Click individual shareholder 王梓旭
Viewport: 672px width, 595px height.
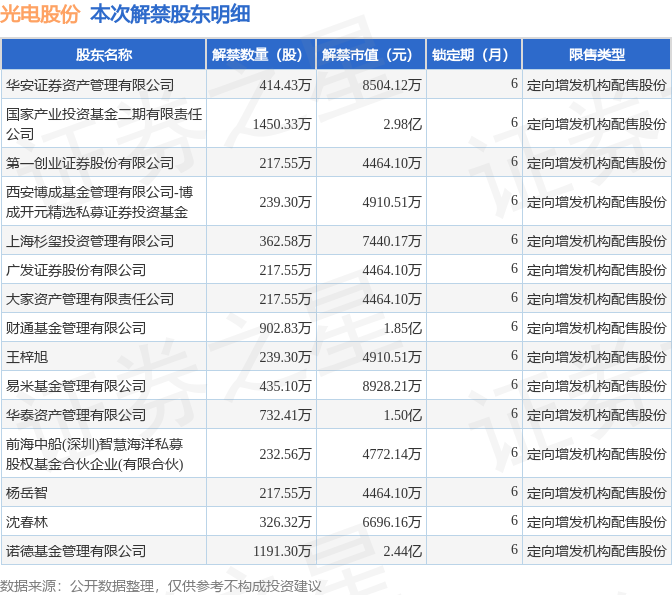[27, 357]
